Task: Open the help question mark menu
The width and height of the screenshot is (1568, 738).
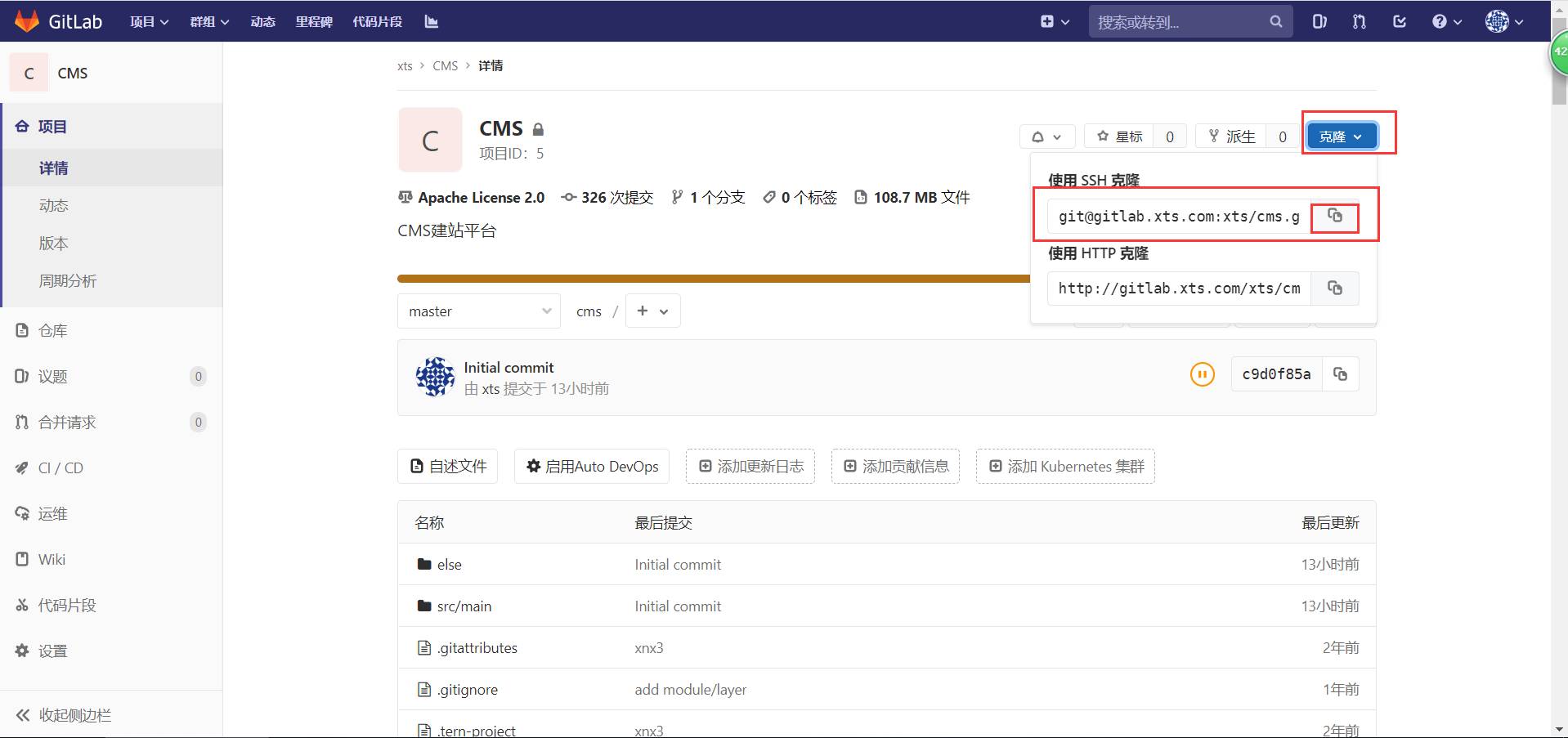Action: click(1447, 21)
